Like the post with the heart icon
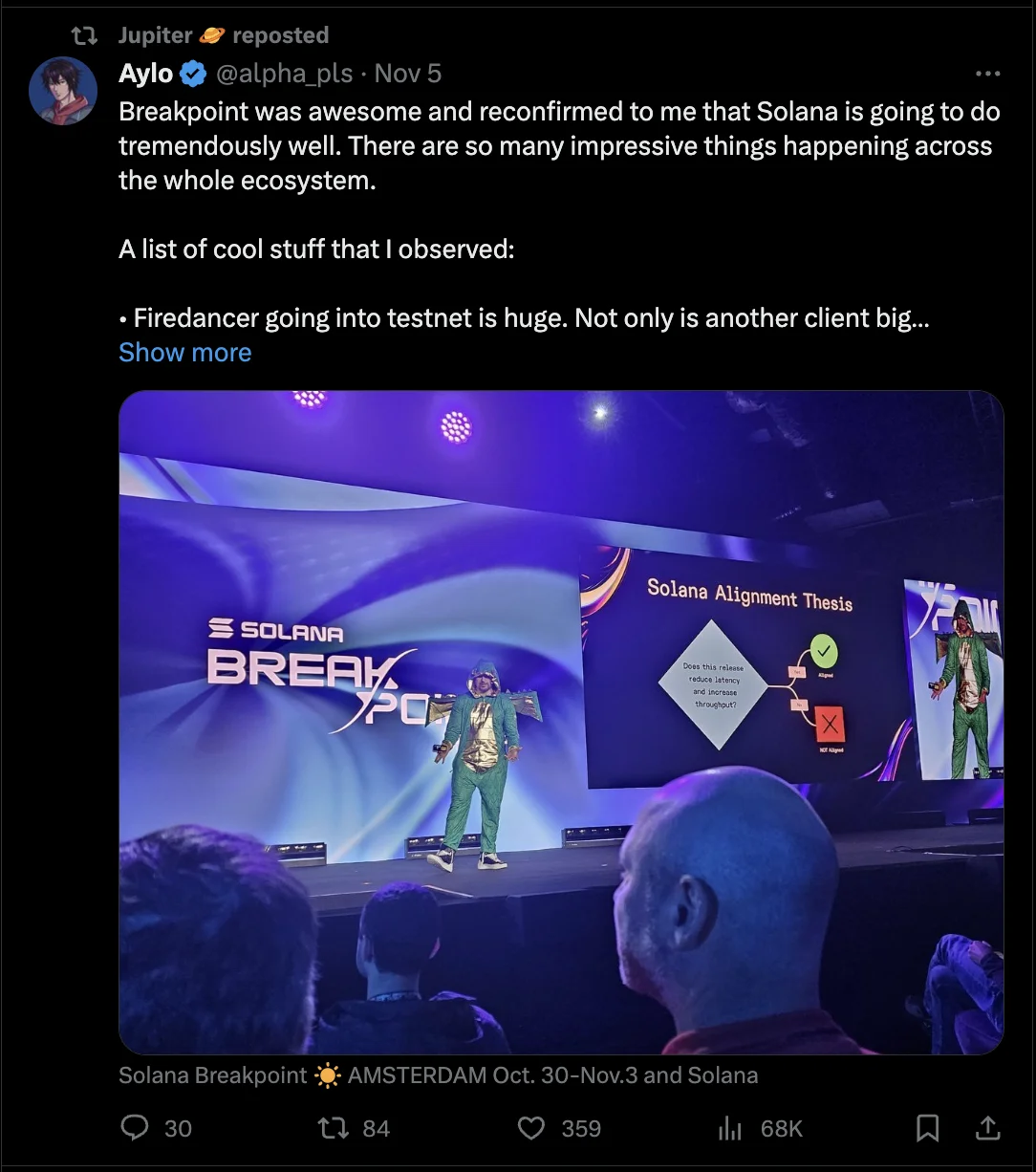1036x1172 pixels. [x=530, y=1128]
